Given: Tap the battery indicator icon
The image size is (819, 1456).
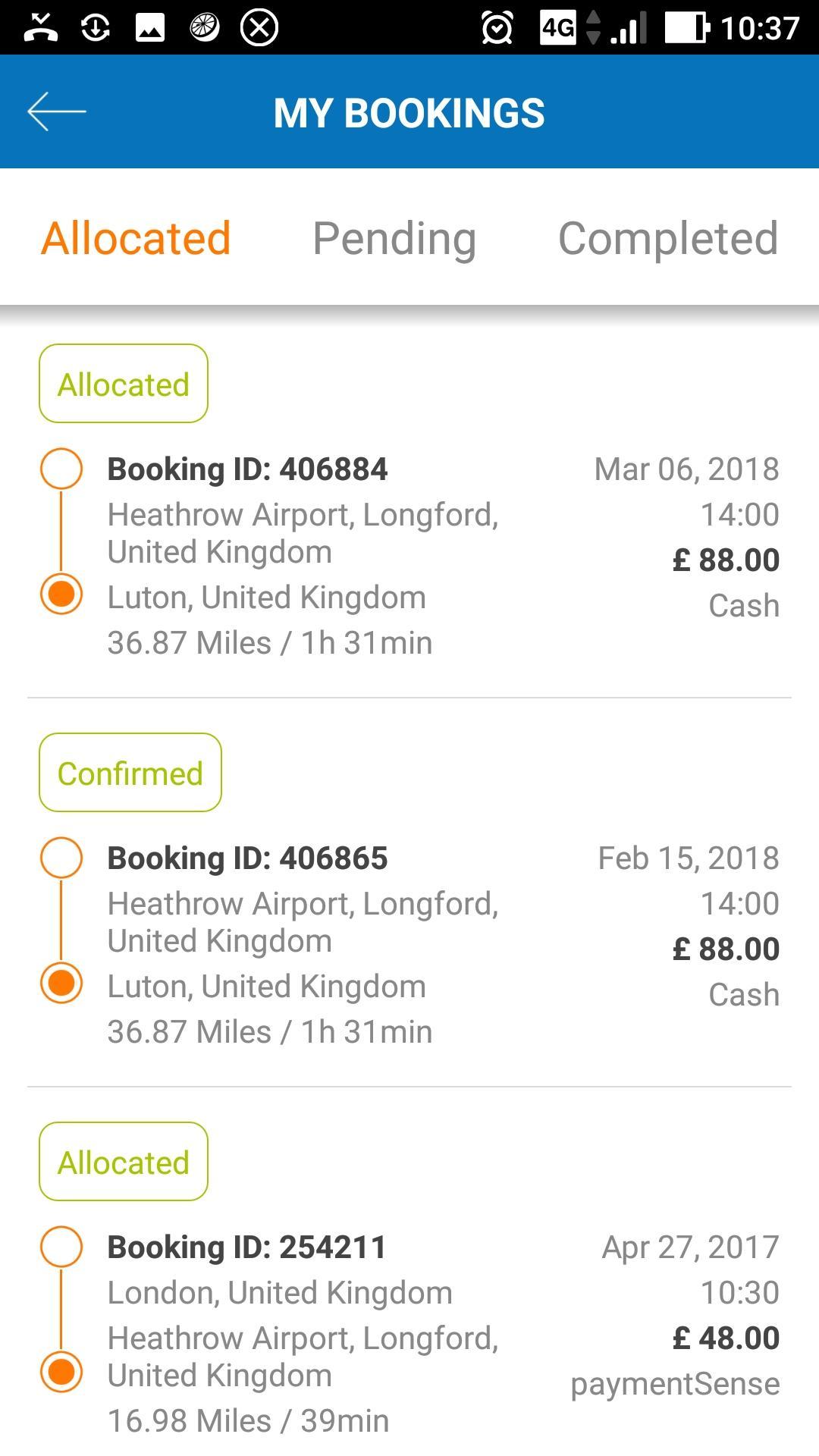Looking at the screenshot, I should point(687,28).
